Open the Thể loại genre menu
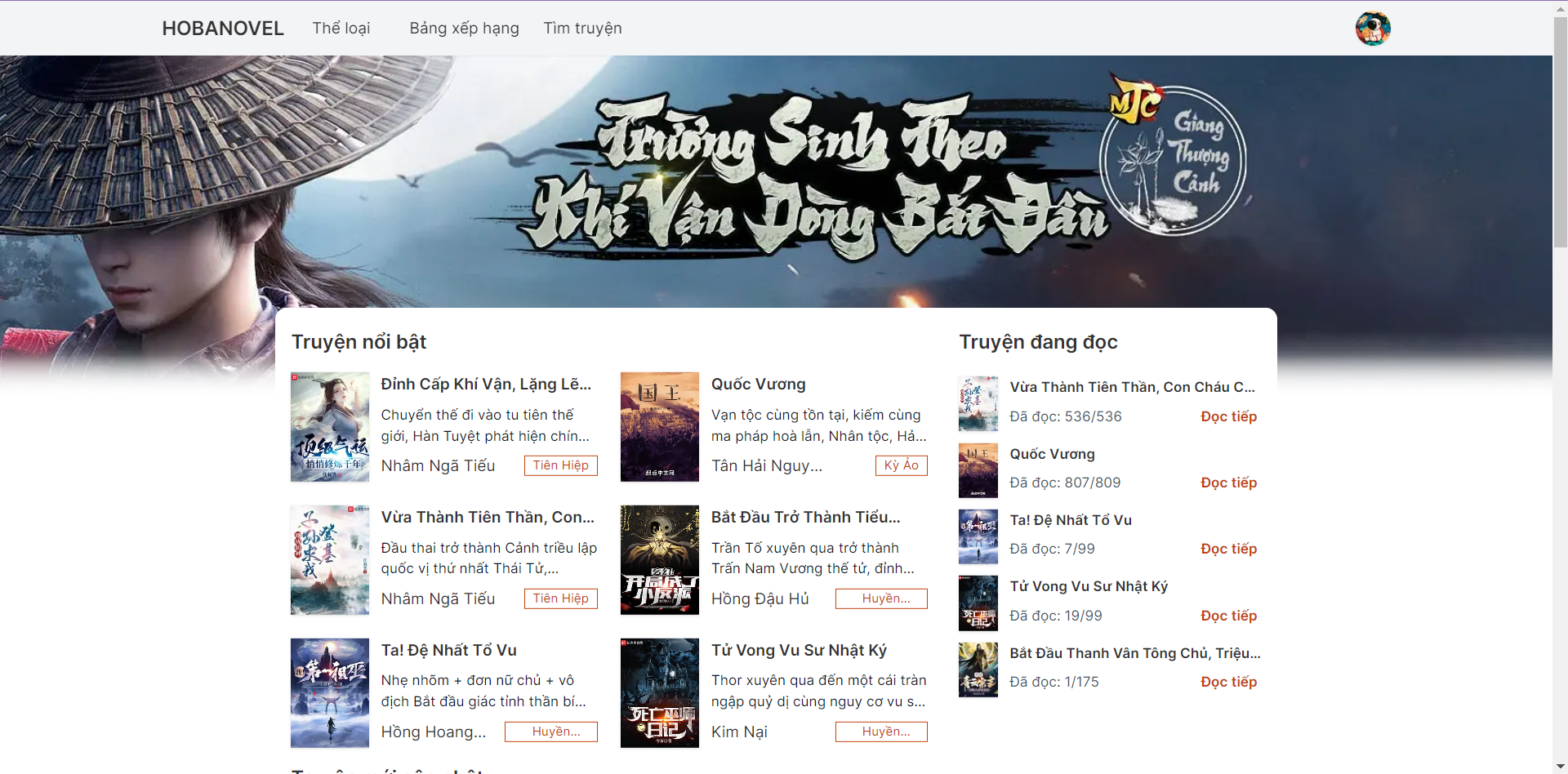Viewport: 1568px width, 774px height. coord(341,29)
